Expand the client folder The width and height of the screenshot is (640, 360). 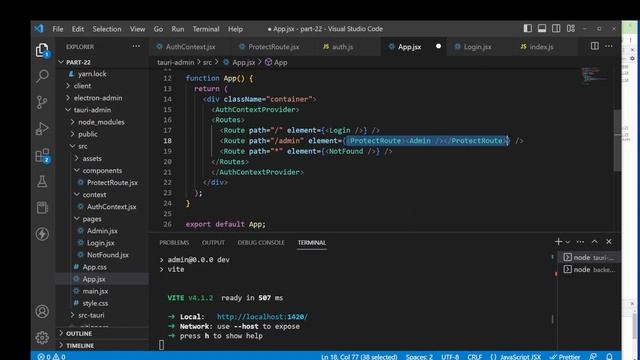(102, 86)
